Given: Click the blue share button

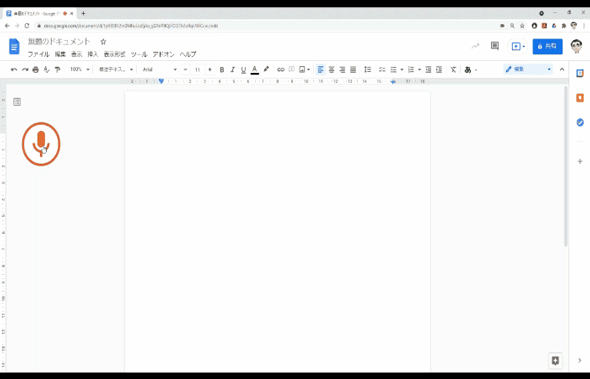Looking at the screenshot, I should click(x=547, y=46).
